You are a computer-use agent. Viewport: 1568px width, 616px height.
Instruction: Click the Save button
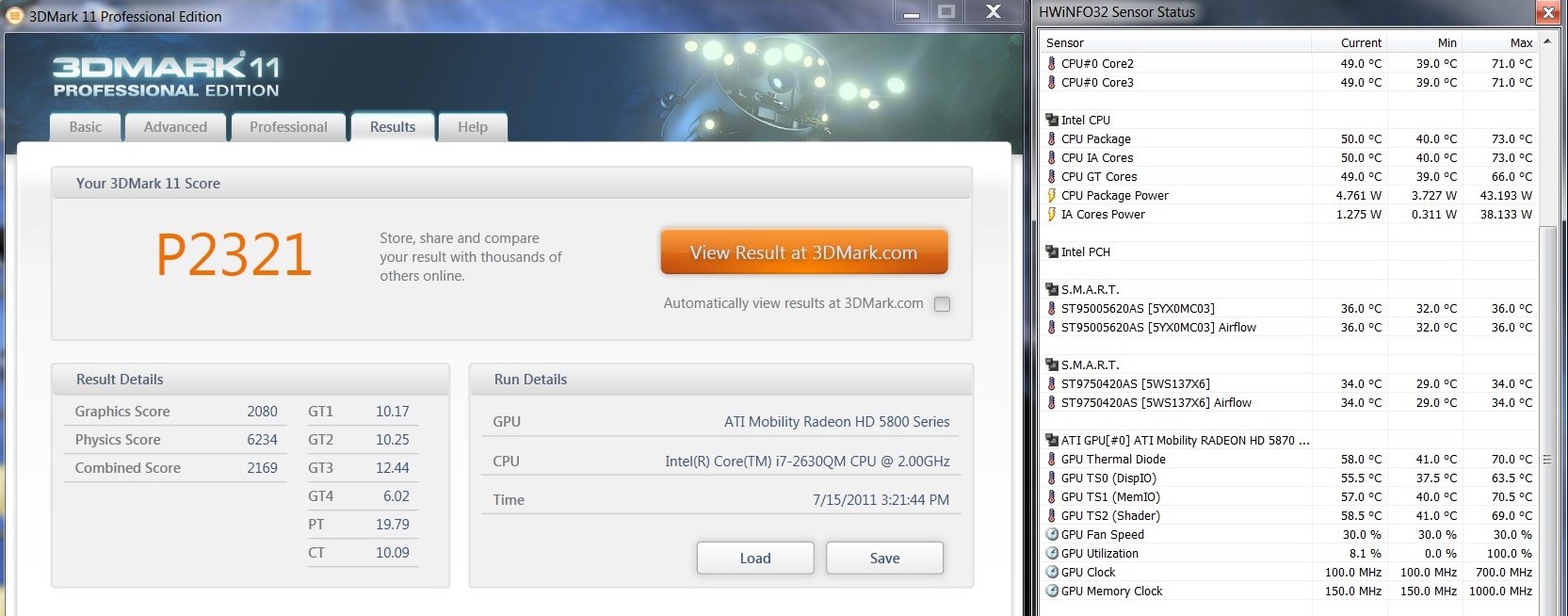[884, 558]
